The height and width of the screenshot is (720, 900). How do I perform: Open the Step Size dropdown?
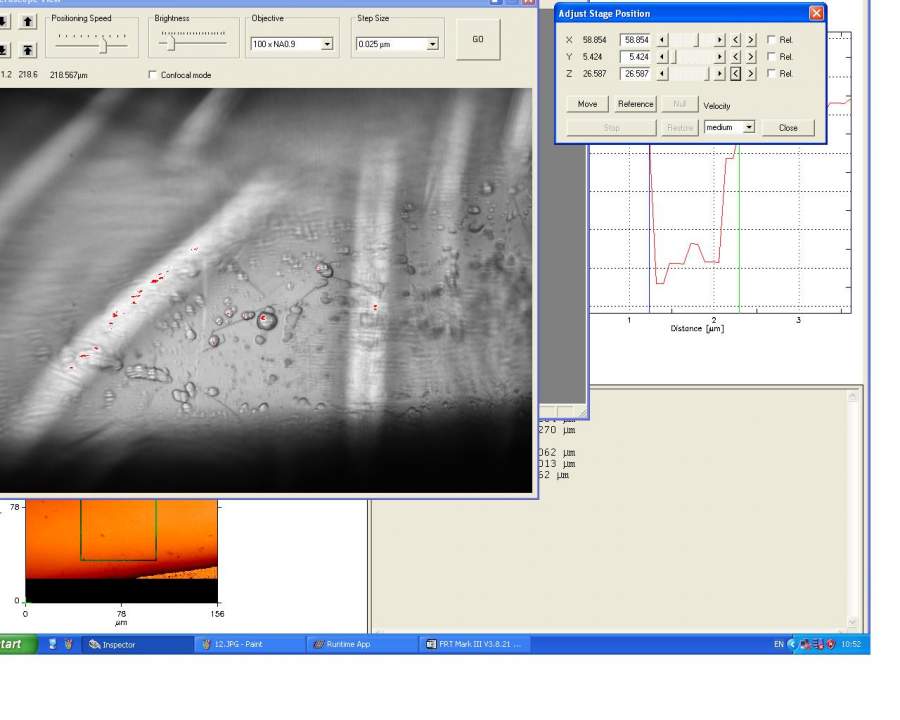tap(432, 44)
